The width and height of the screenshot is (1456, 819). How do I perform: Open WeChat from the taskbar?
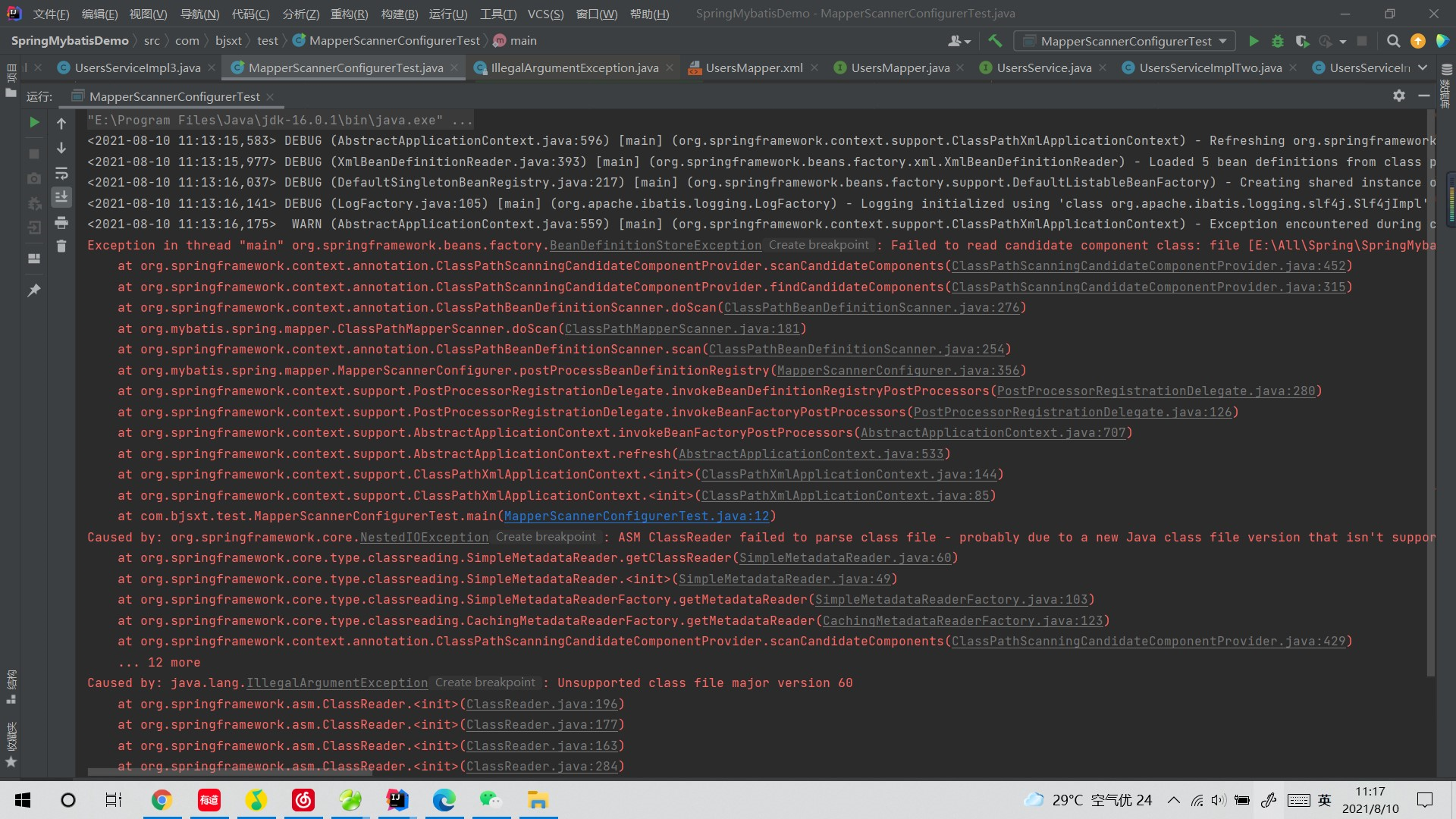pos(491,800)
